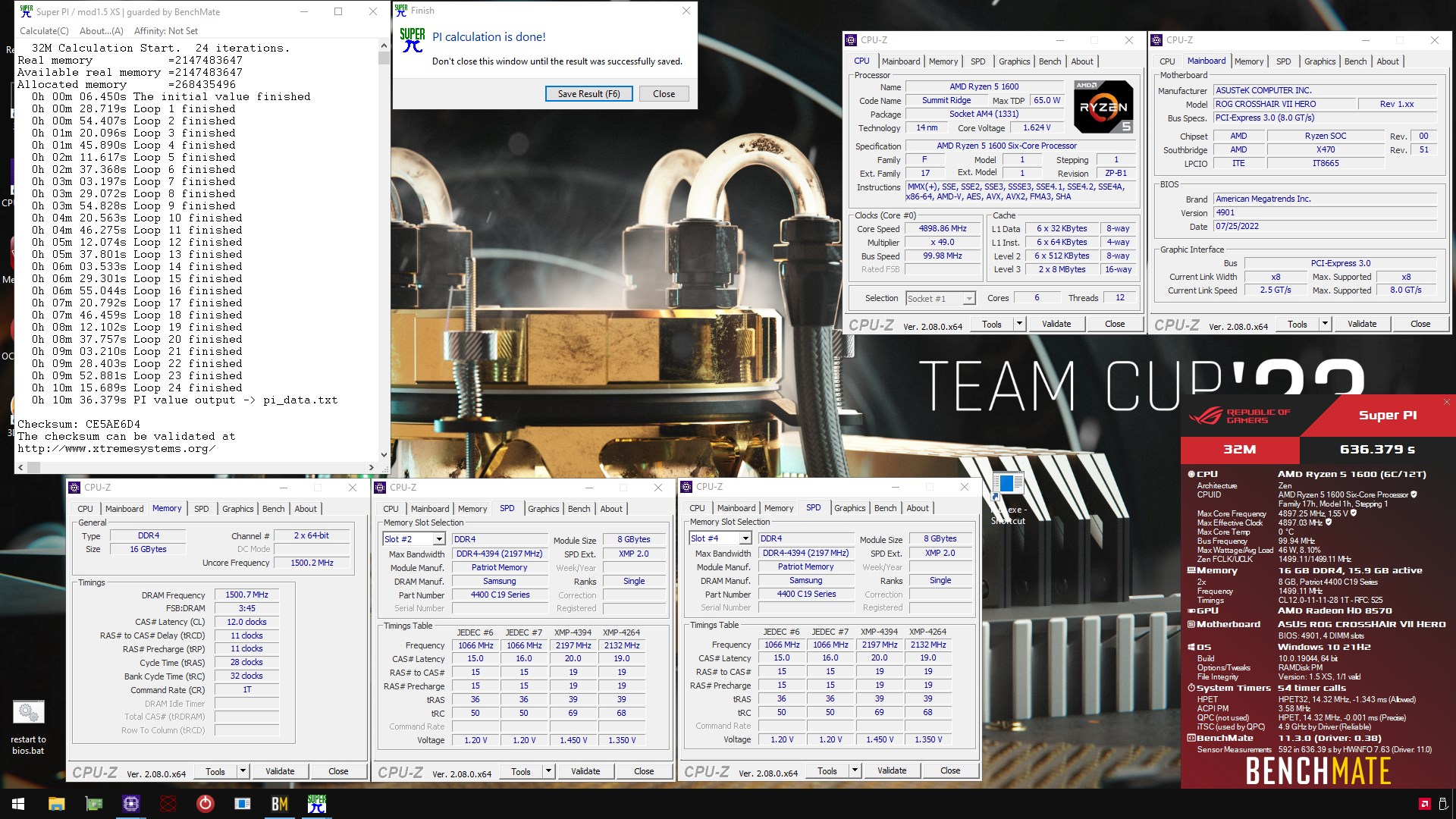Open About tab in Slot #4 SPD window
Image resolution: width=1456 pixels, height=819 pixels.
(917, 508)
